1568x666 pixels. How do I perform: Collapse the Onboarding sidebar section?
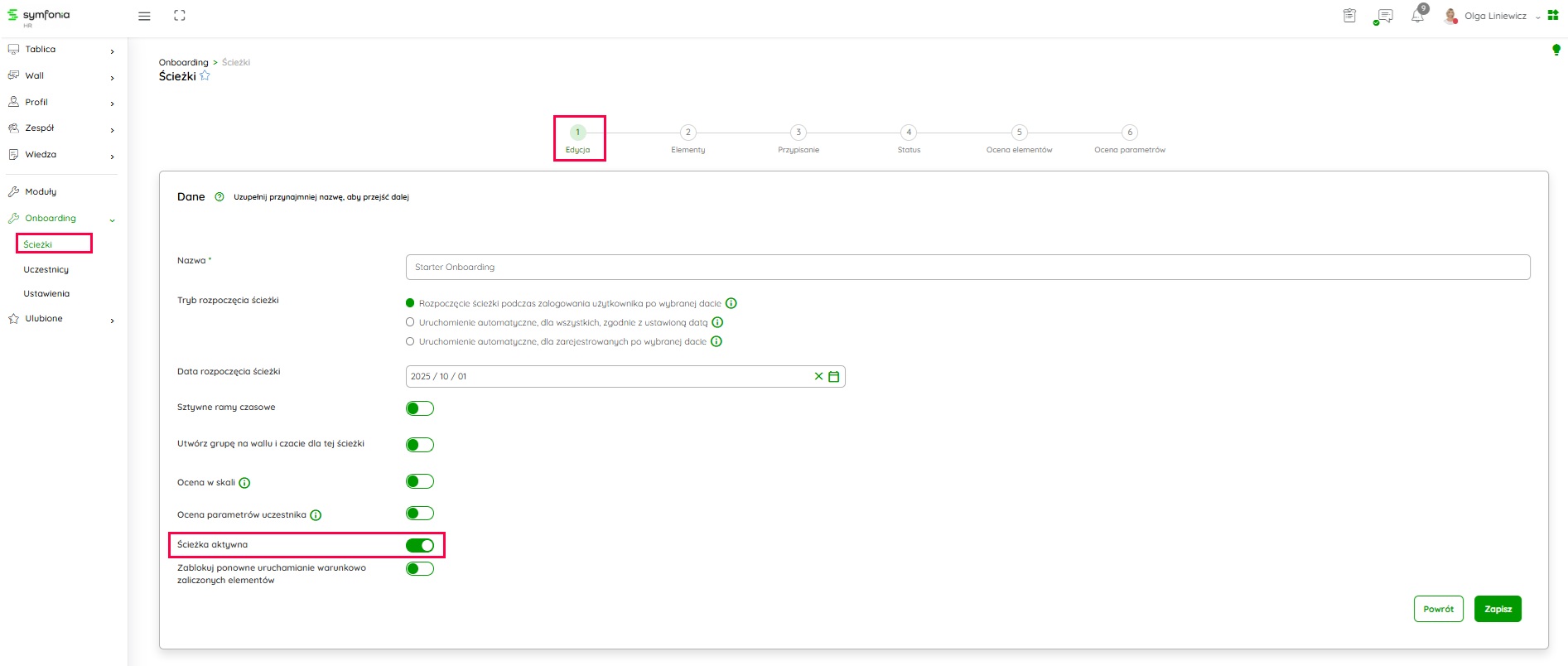pyautogui.click(x=112, y=220)
